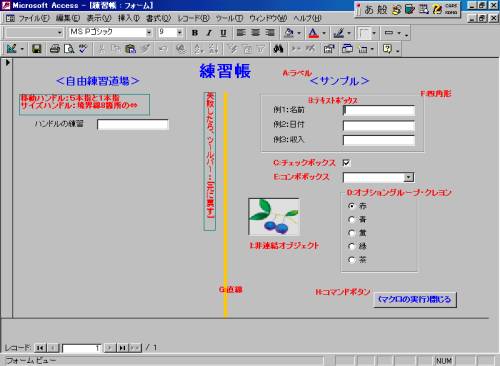
Task: Show the Database Window icon
Action: tap(347, 49)
